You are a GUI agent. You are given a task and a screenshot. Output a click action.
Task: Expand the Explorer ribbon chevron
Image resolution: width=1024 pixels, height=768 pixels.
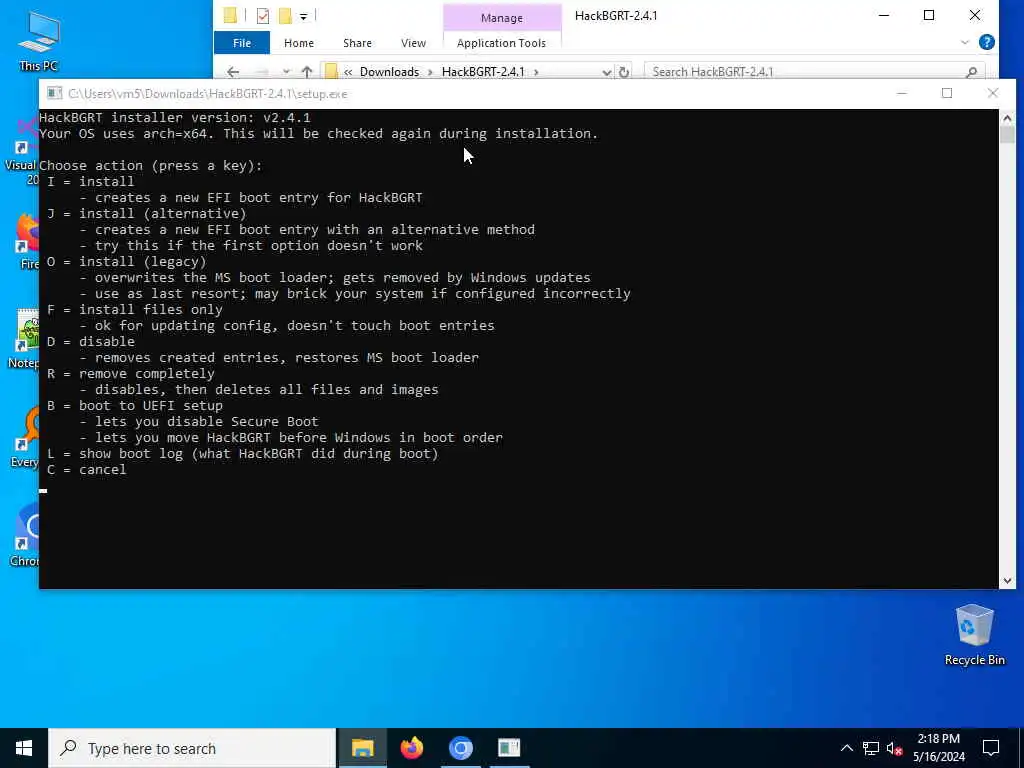(x=965, y=43)
